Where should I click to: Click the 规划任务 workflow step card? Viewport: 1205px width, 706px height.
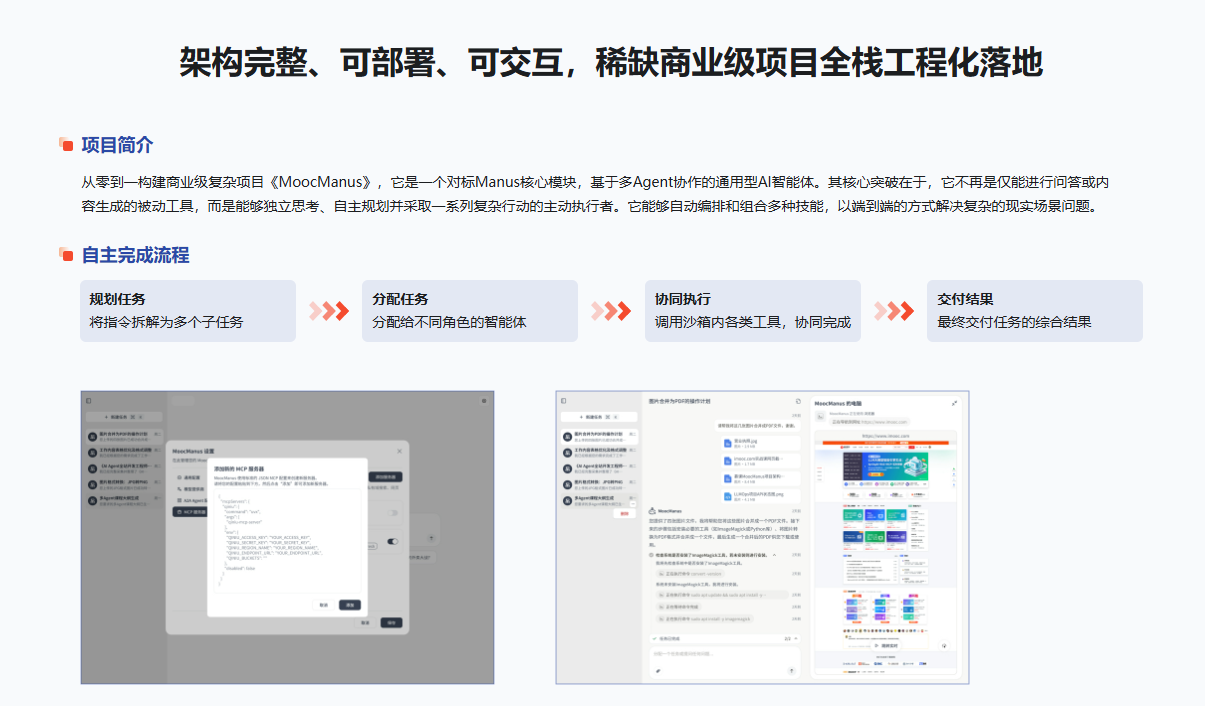[187, 311]
